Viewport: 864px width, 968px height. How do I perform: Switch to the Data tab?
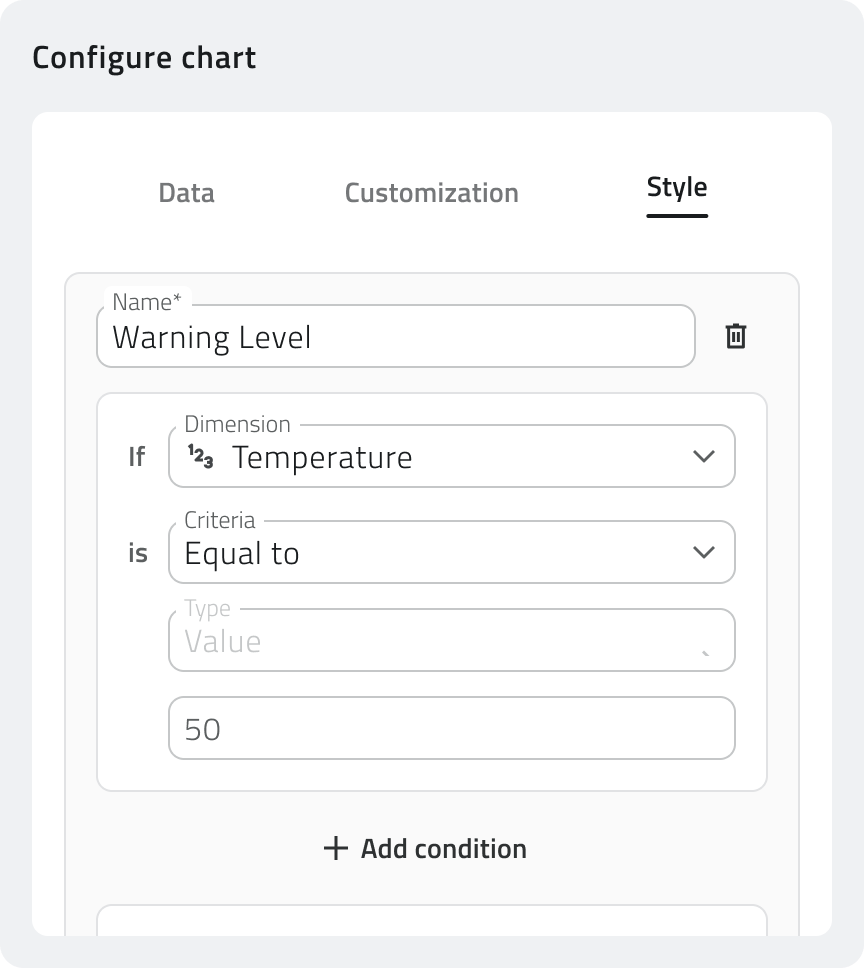click(x=186, y=193)
